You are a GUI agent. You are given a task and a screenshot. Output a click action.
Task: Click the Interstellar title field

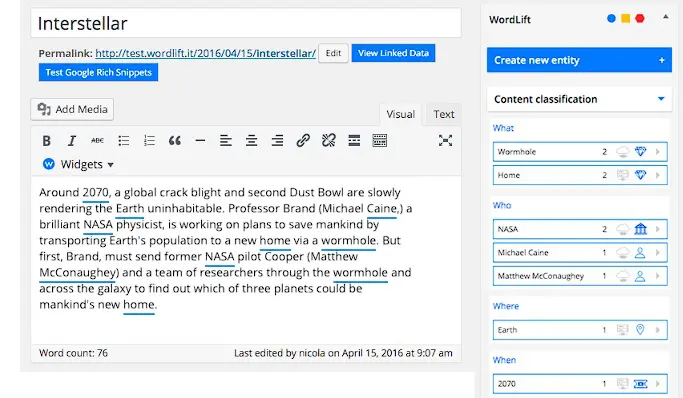coord(246,23)
